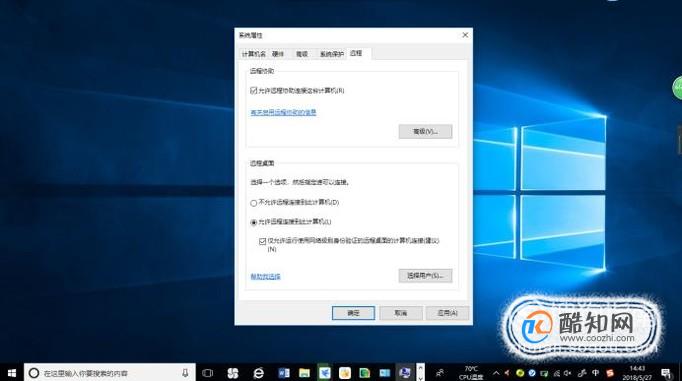Open the People icon in the taskbar
Viewport: 682px width, 381px height.
440,373
